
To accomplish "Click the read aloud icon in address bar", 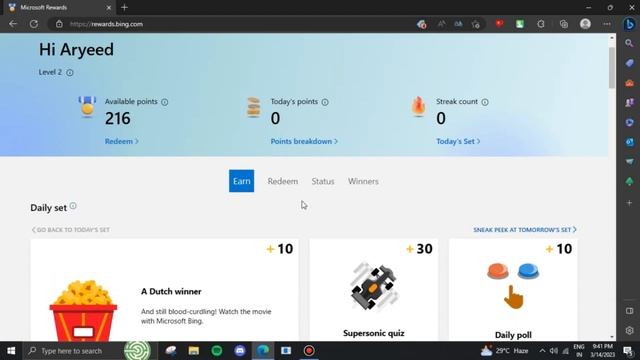I will 441,24.
